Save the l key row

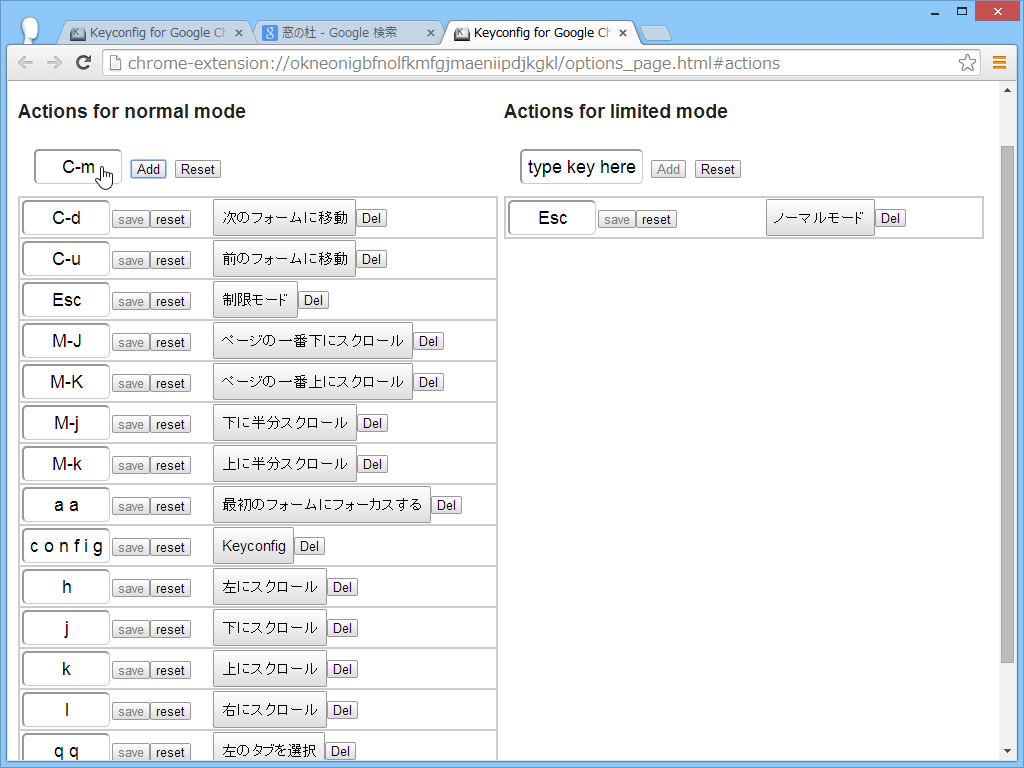pos(131,712)
